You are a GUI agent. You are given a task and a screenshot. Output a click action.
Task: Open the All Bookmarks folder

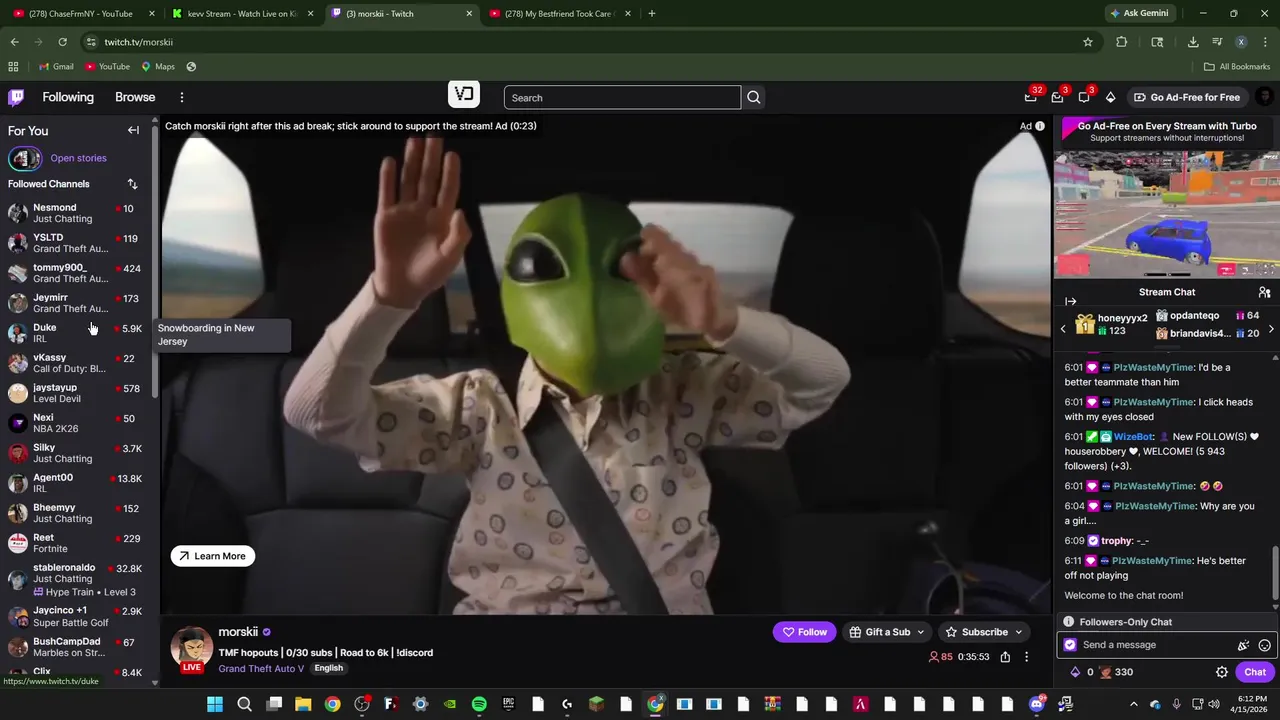pyautogui.click(x=1237, y=67)
